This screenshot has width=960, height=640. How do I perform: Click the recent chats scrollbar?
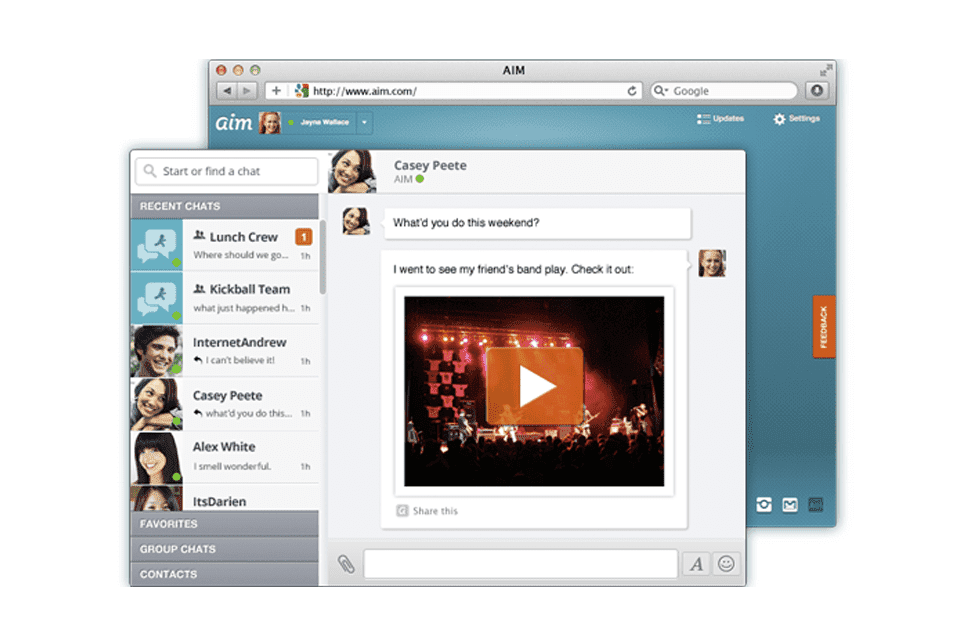[x=322, y=257]
